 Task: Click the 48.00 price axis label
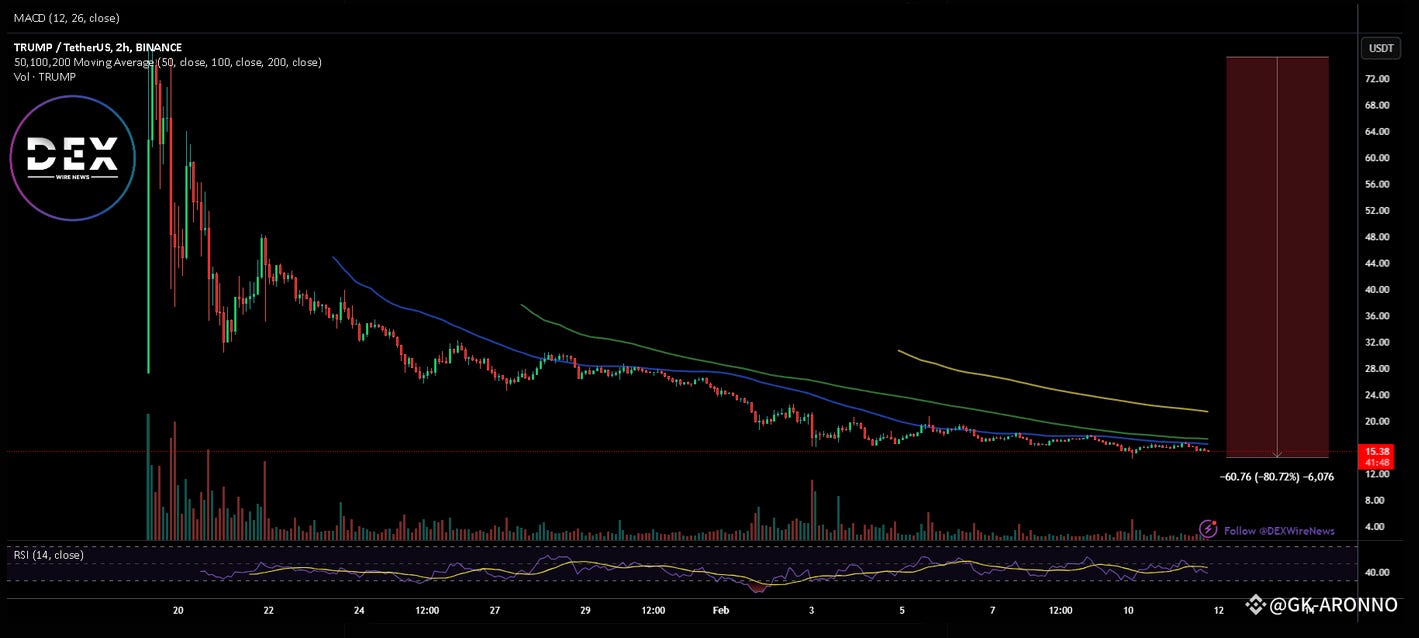click(1376, 237)
